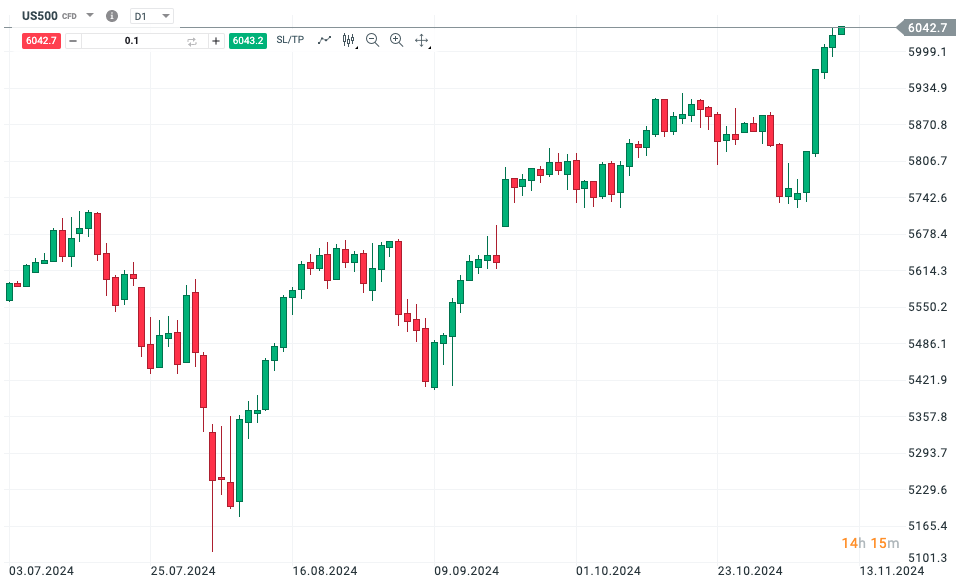Decrease trade volume with minus button
Viewport: 963px width, 585px height.
[x=73, y=41]
